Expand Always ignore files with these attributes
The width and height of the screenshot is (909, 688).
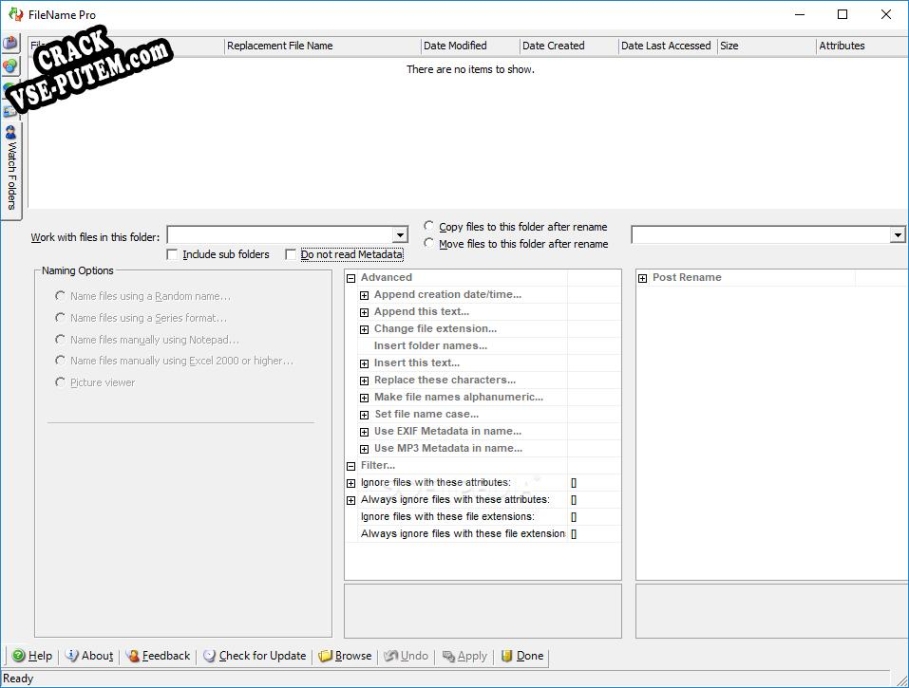point(351,500)
